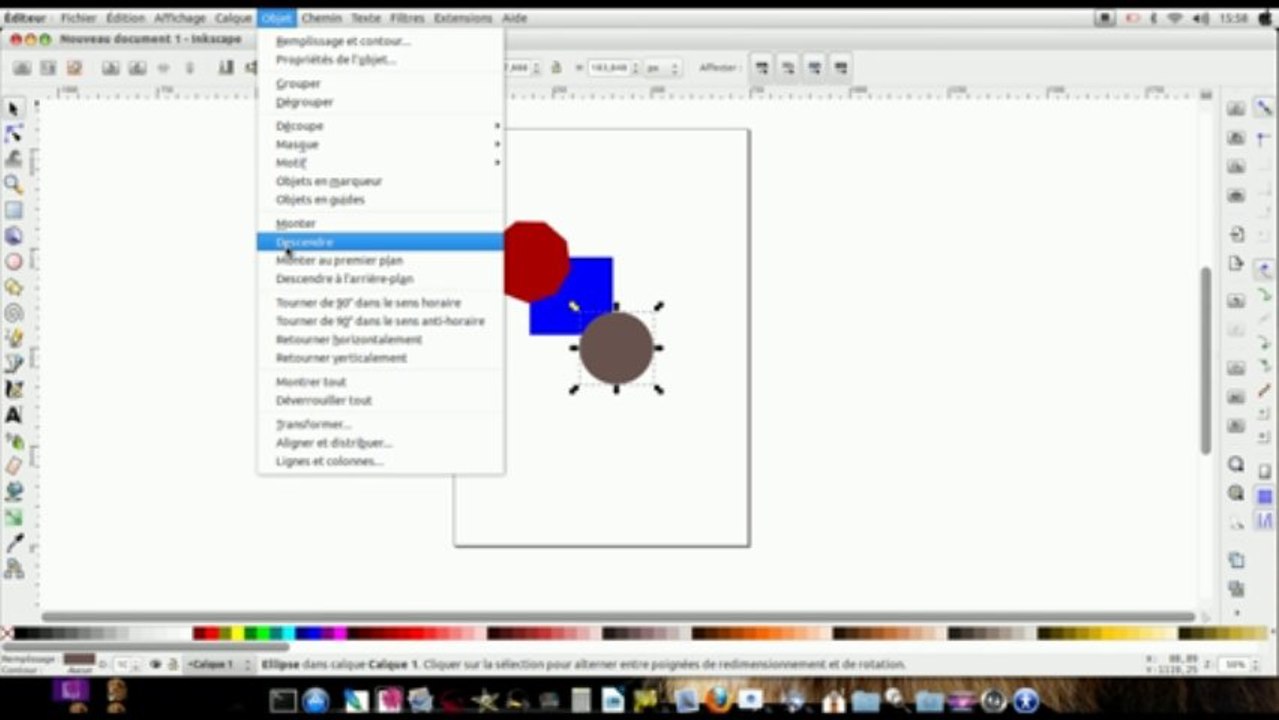Open Remplissage et contour dialog
Image resolution: width=1279 pixels, height=720 pixels.
coord(380,41)
